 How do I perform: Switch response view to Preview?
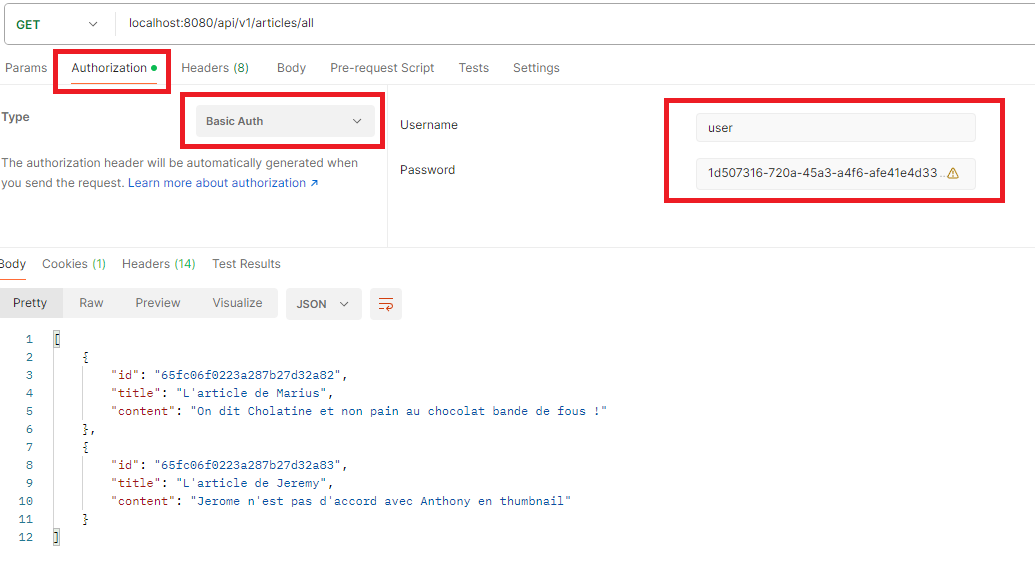tap(158, 303)
